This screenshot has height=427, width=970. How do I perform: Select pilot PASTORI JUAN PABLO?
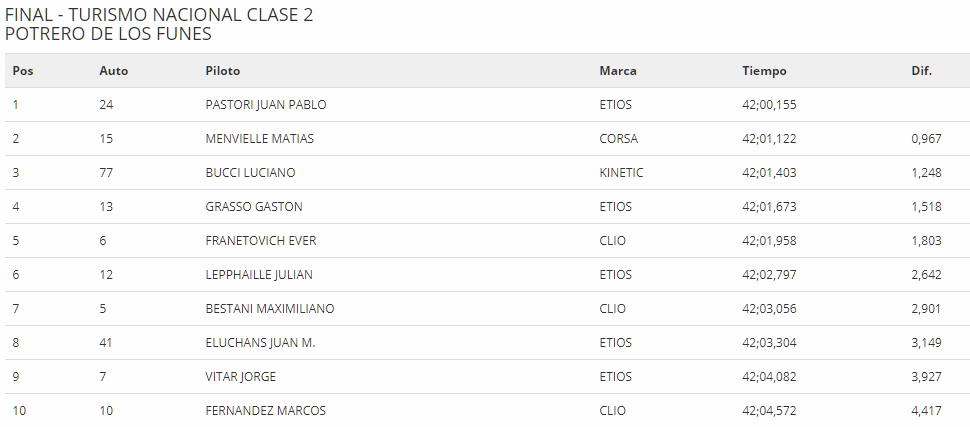coord(265,105)
